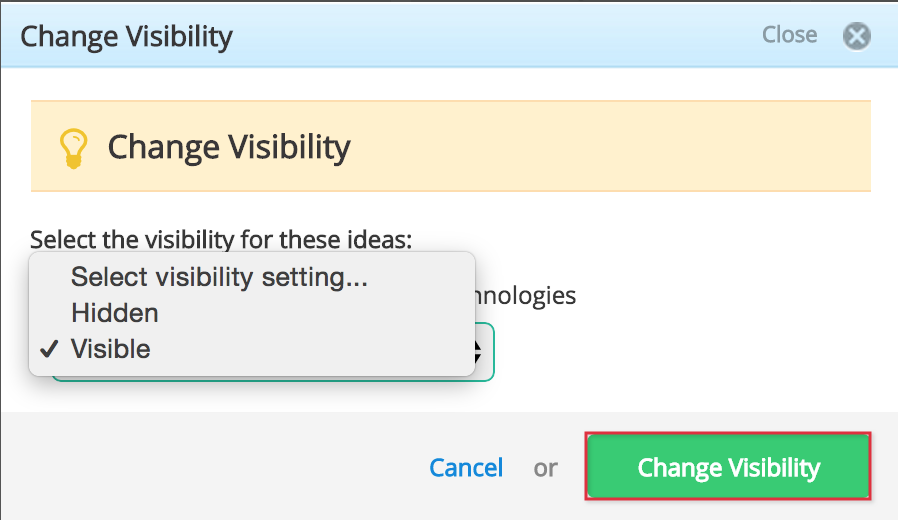This screenshot has height=520, width=898.
Task: Click the yellow lightbulb icon
Action: coord(73,149)
